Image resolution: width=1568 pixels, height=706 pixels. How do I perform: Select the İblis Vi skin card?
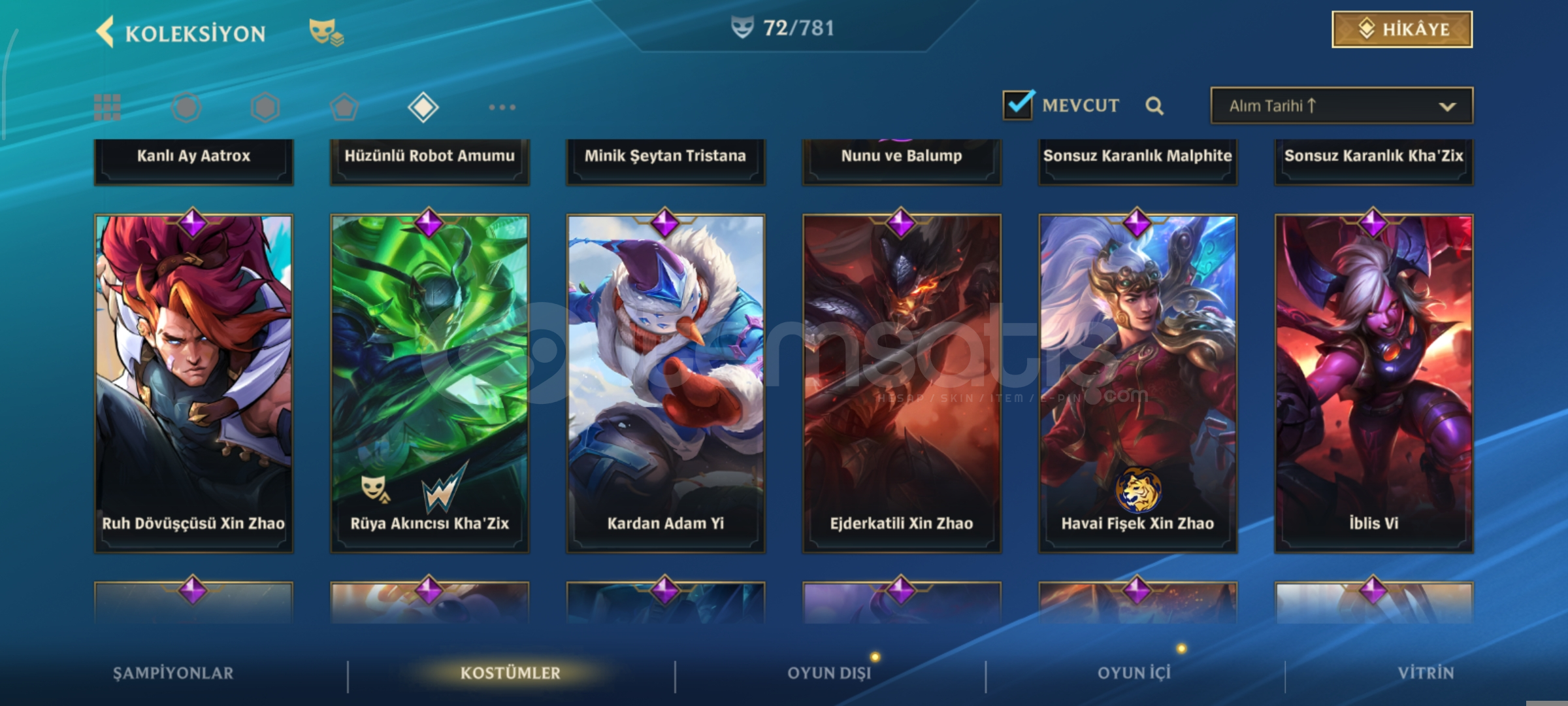tap(1373, 384)
